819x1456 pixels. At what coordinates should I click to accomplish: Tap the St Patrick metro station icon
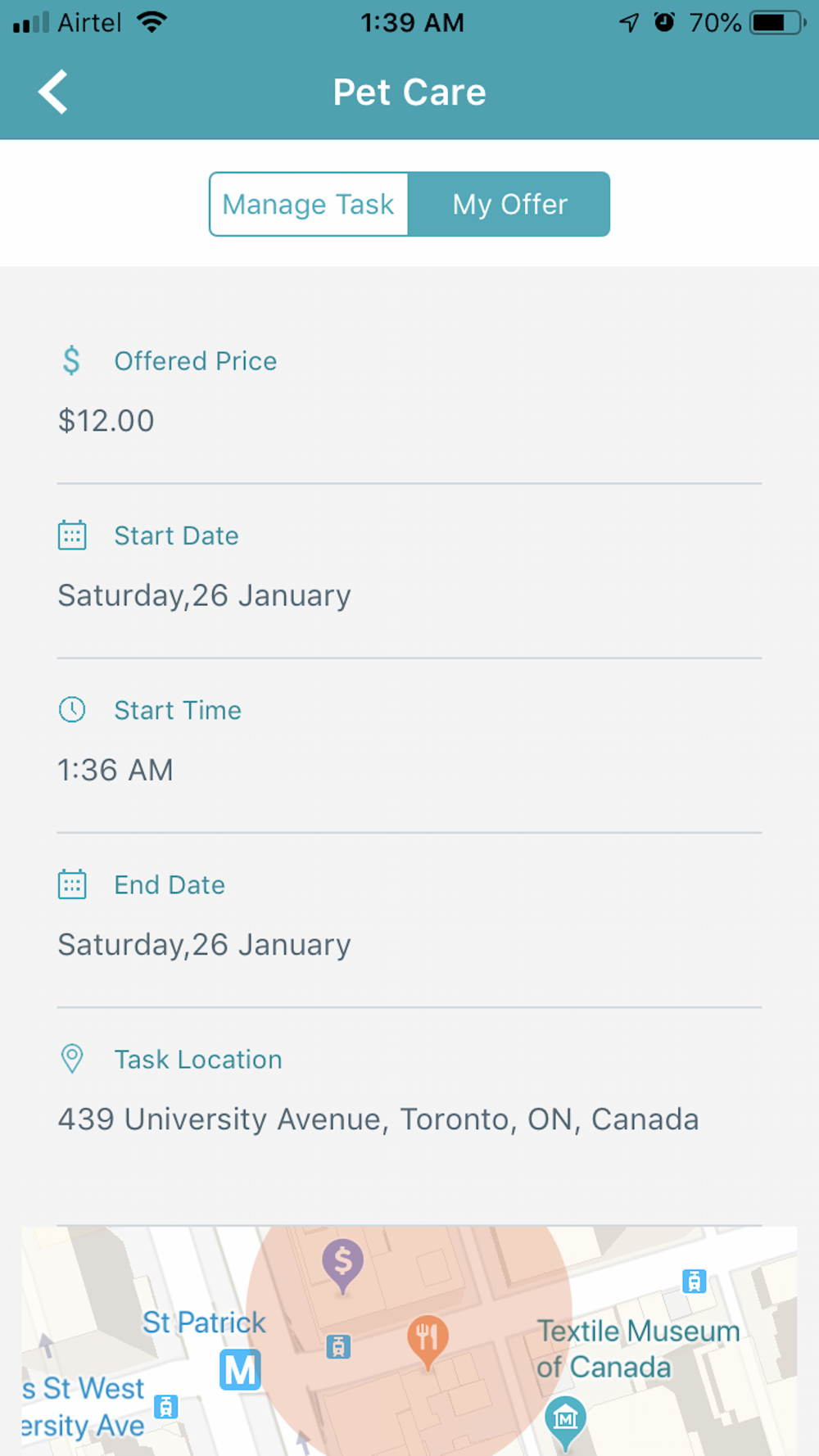tap(240, 1370)
